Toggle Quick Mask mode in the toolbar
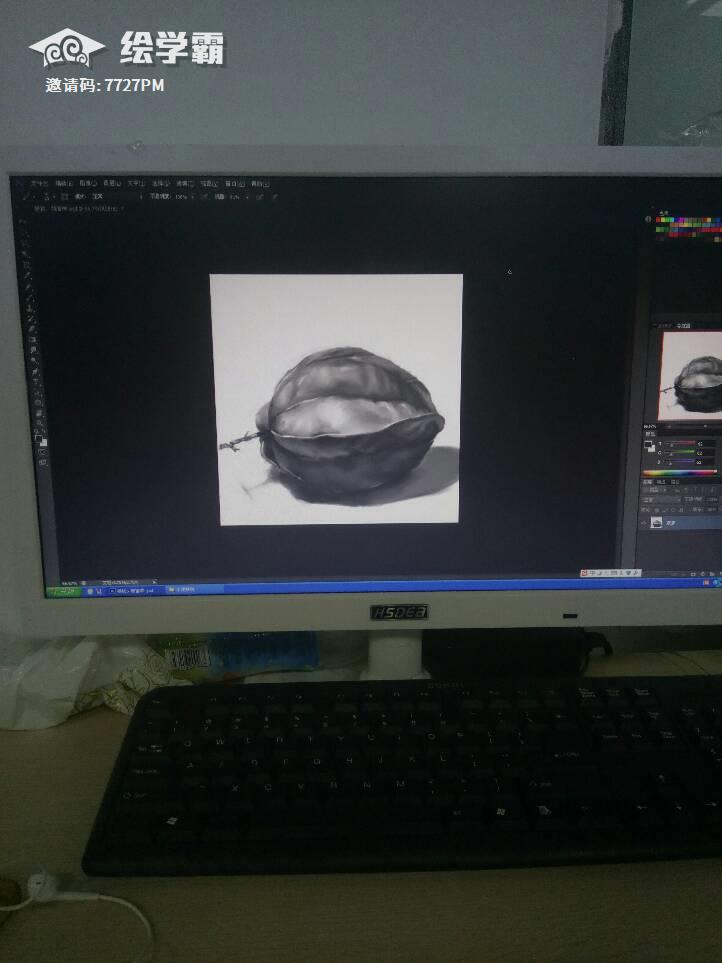The height and width of the screenshot is (963, 722). (x=42, y=451)
